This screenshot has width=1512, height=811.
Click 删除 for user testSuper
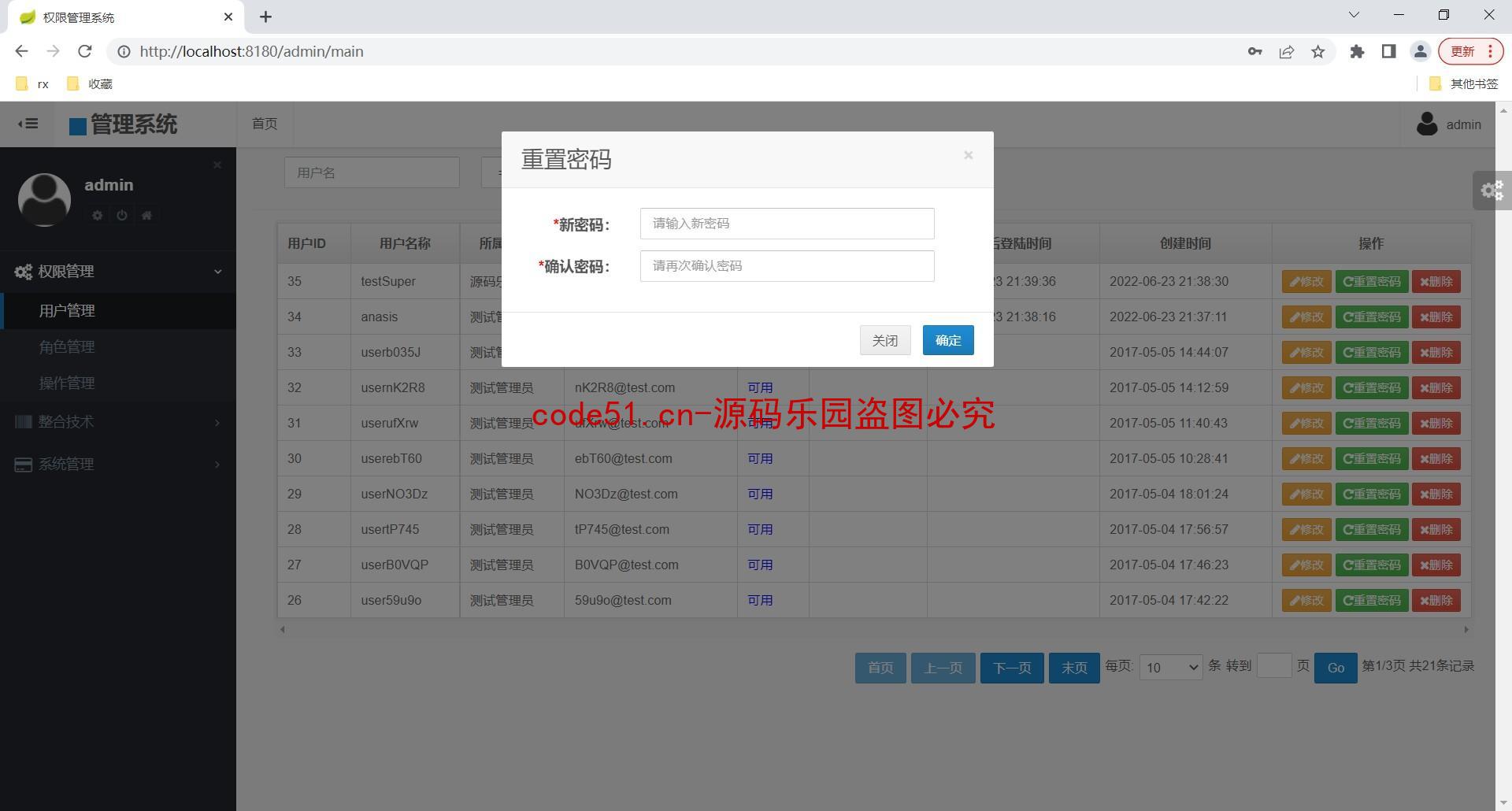click(1436, 281)
